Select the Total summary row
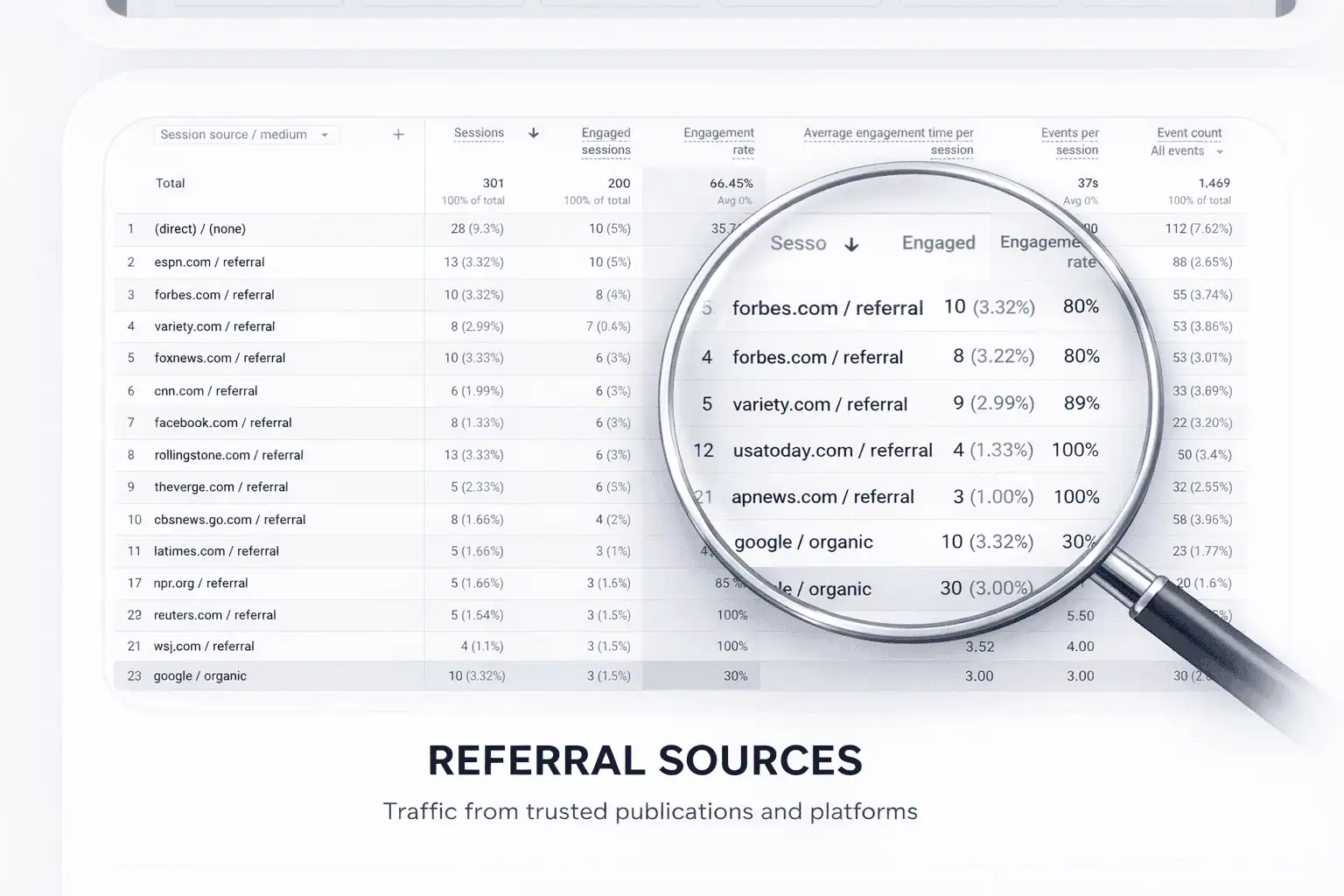Image resolution: width=1344 pixels, height=896 pixels. pyautogui.click(x=171, y=183)
